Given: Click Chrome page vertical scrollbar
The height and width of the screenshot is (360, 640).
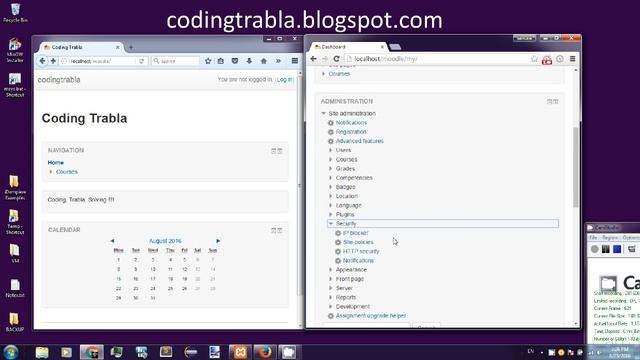Looking at the screenshot, I should 576,167.
